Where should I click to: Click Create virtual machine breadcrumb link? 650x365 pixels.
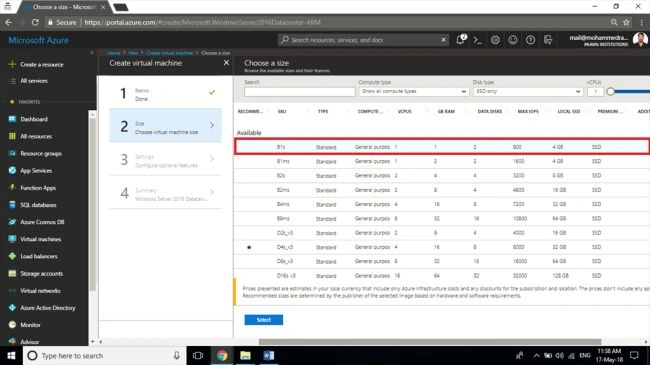pyautogui.click(x=170, y=53)
